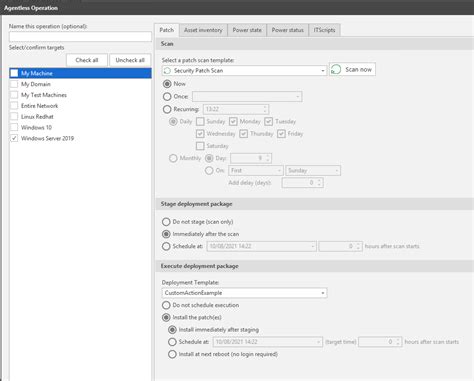Click the Uncheck all button
The width and height of the screenshot is (474, 381).
point(130,60)
